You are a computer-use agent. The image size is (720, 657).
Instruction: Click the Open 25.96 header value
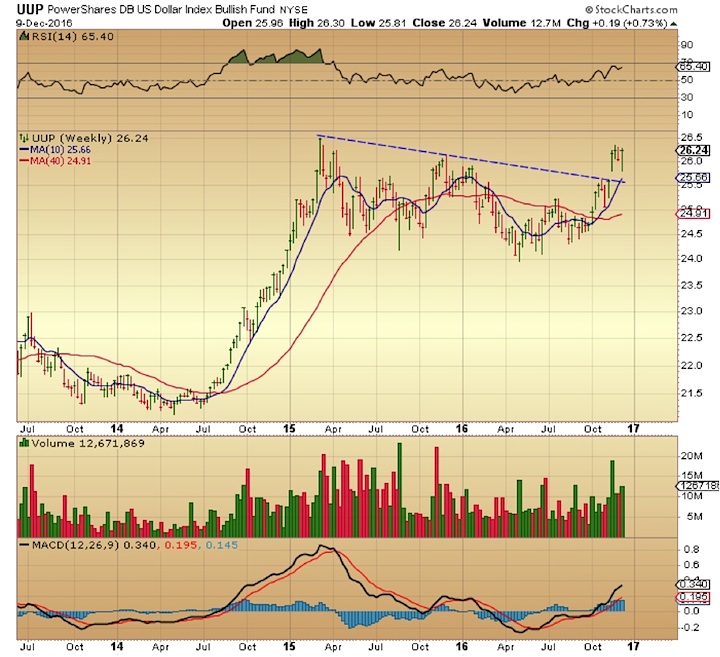(253, 23)
